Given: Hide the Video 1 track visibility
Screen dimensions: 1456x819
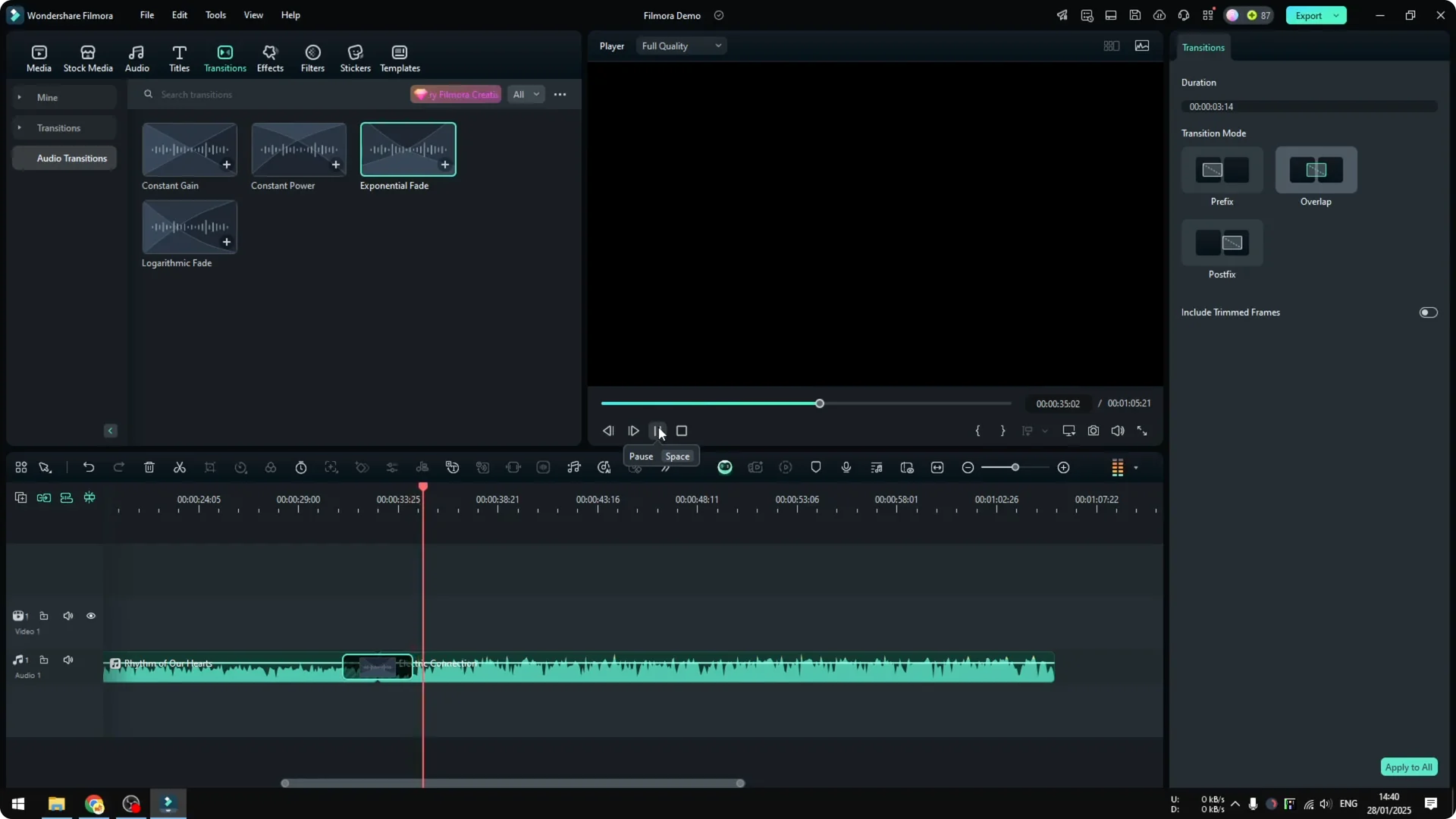Looking at the screenshot, I should (x=91, y=616).
